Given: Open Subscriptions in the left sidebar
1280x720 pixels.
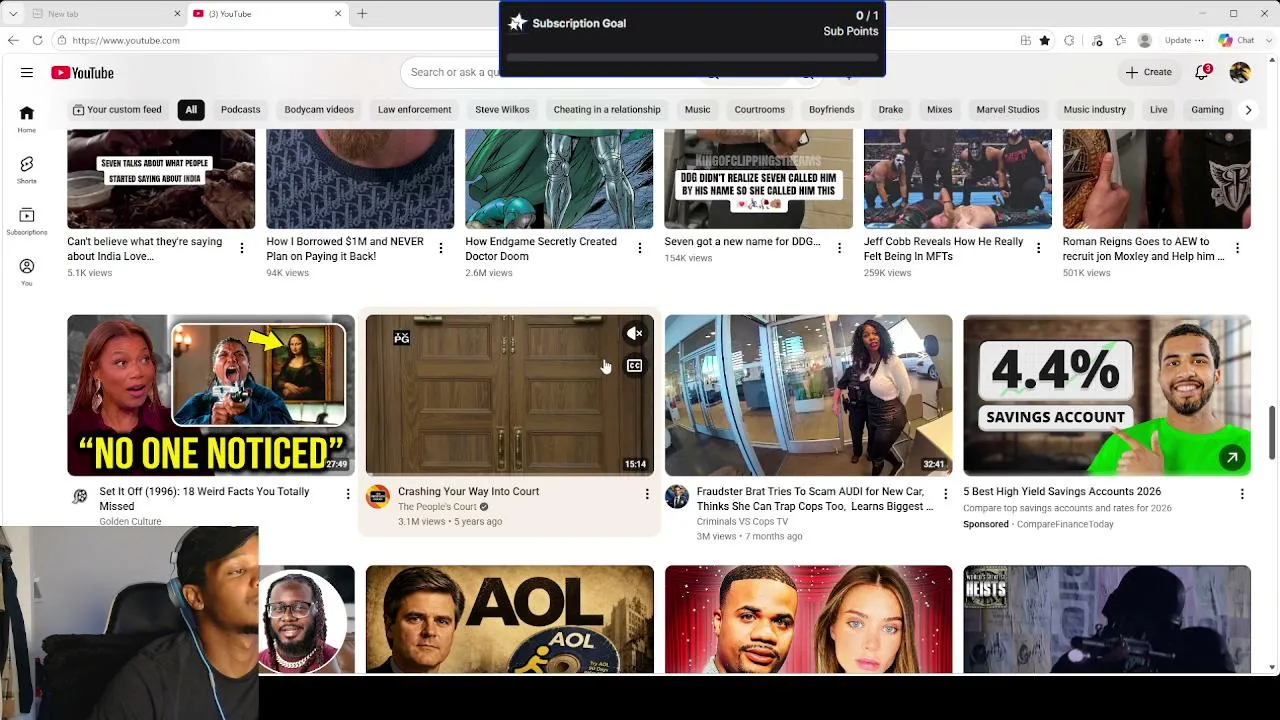Looking at the screenshot, I should [x=27, y=221].
